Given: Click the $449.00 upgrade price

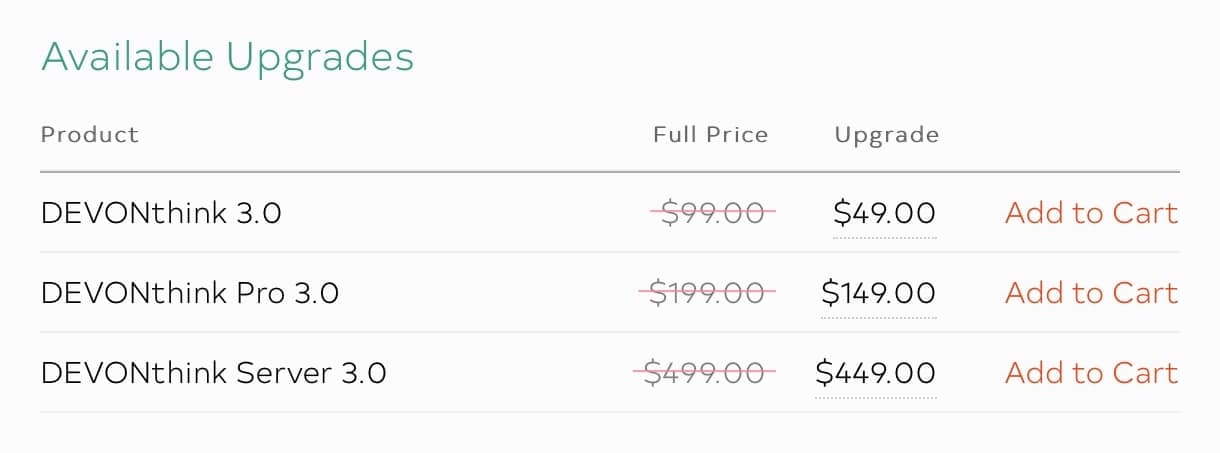Looking at the screenshot, I should coord(876,373).
